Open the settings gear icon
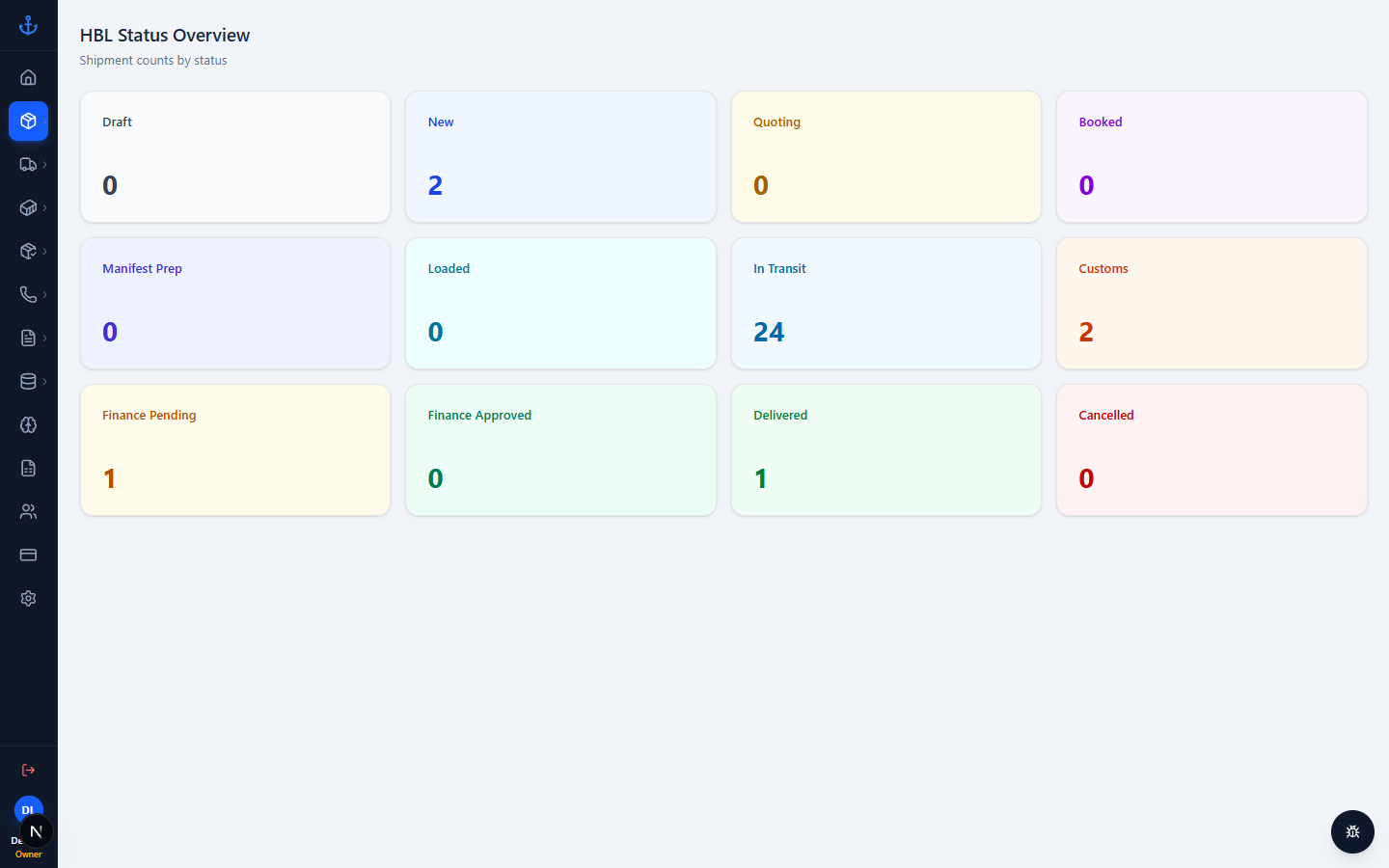The width and height of the screenshot is (1389, 868). pyautogui.click(x=28, y=598)
